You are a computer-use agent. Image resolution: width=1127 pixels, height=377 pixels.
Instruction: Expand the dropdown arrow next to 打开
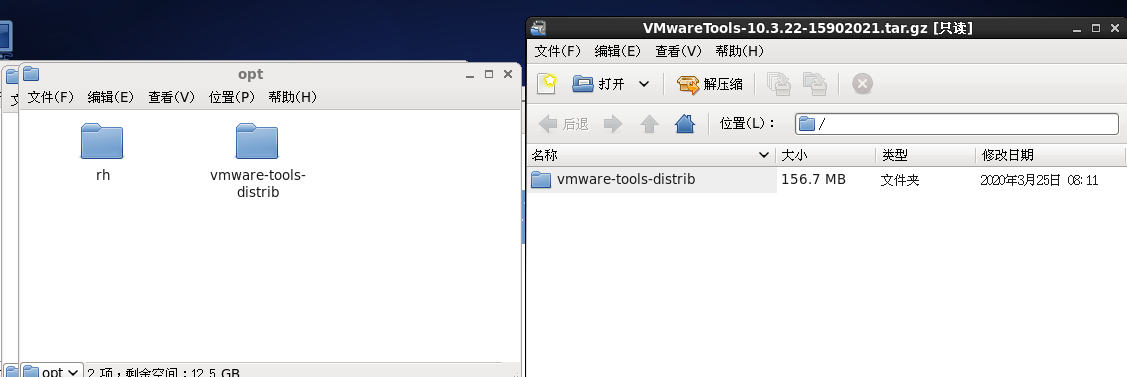[x=644, y=84]
